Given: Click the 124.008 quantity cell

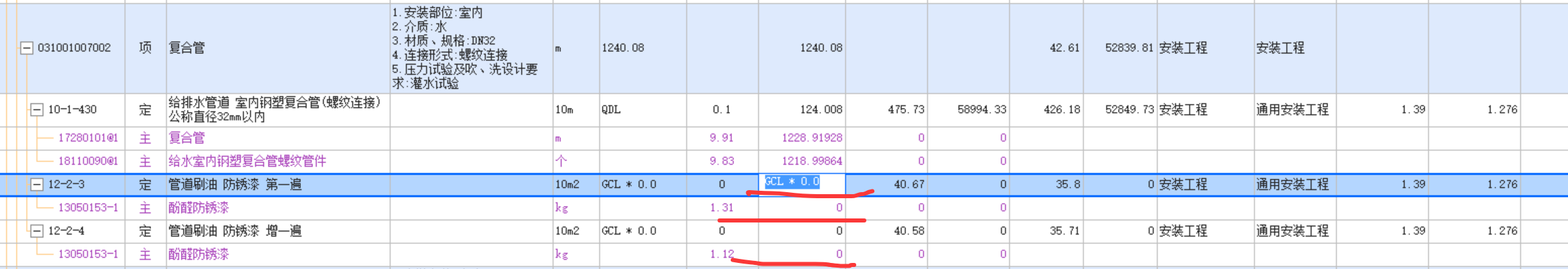Looking at the screenshot, I should [x=802, y=109].
